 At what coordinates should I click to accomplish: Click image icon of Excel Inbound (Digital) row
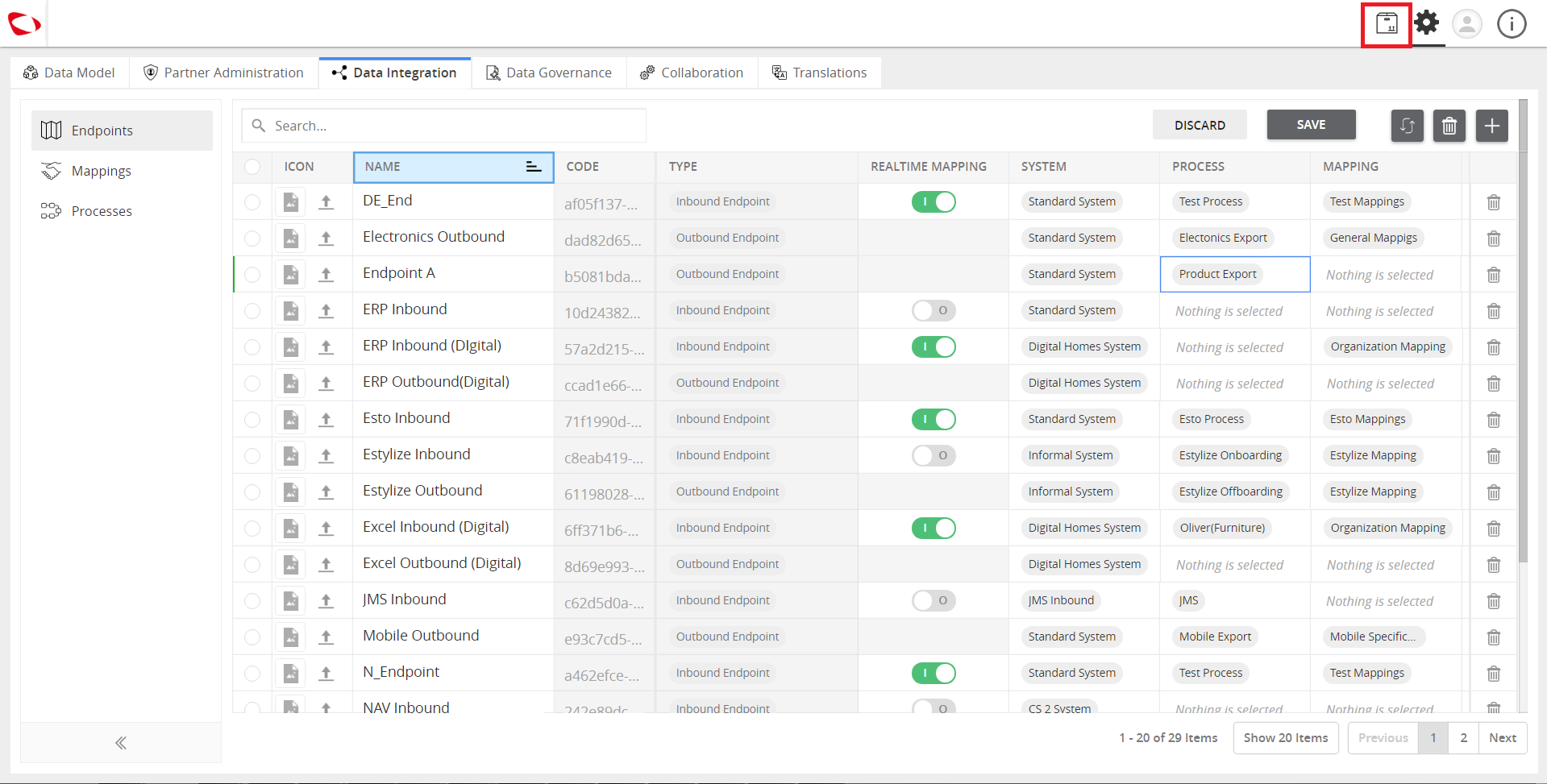coord(290,529)
